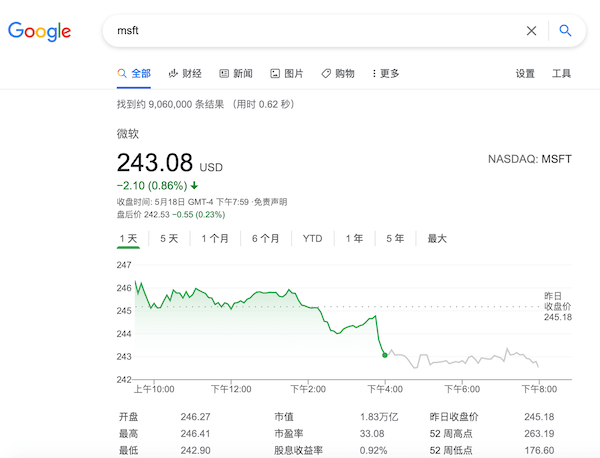
Task: Select the 全部 all results tab
Action: click(134, 73)
